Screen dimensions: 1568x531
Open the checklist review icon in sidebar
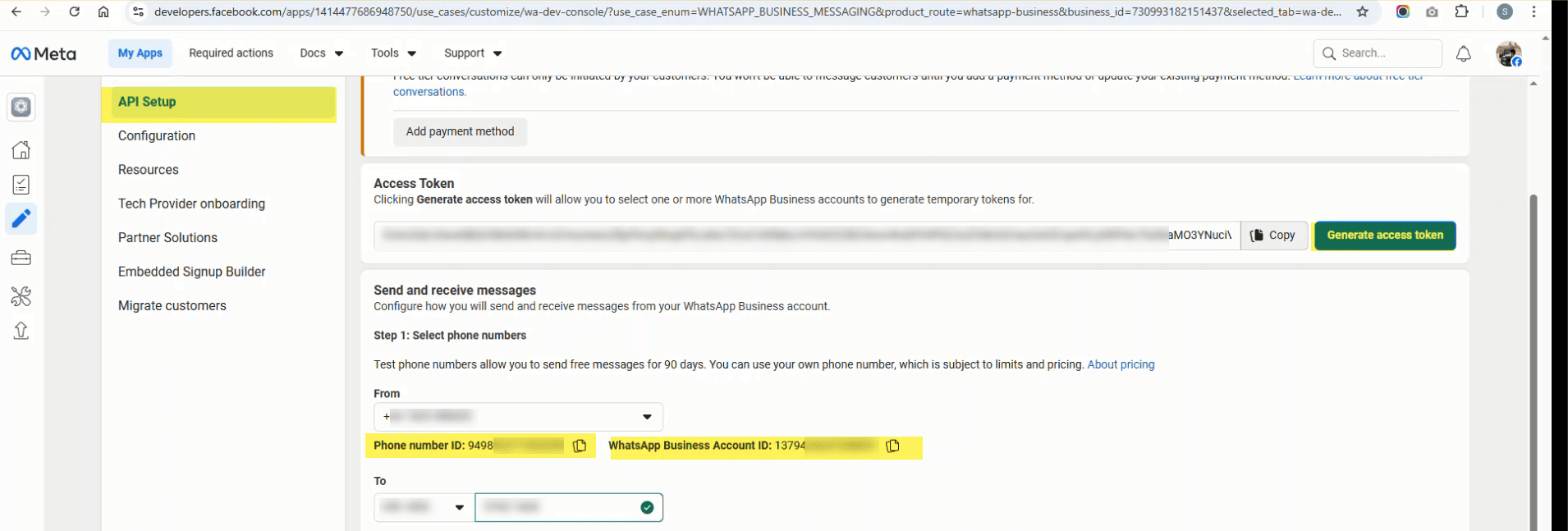tap(21, 185)
